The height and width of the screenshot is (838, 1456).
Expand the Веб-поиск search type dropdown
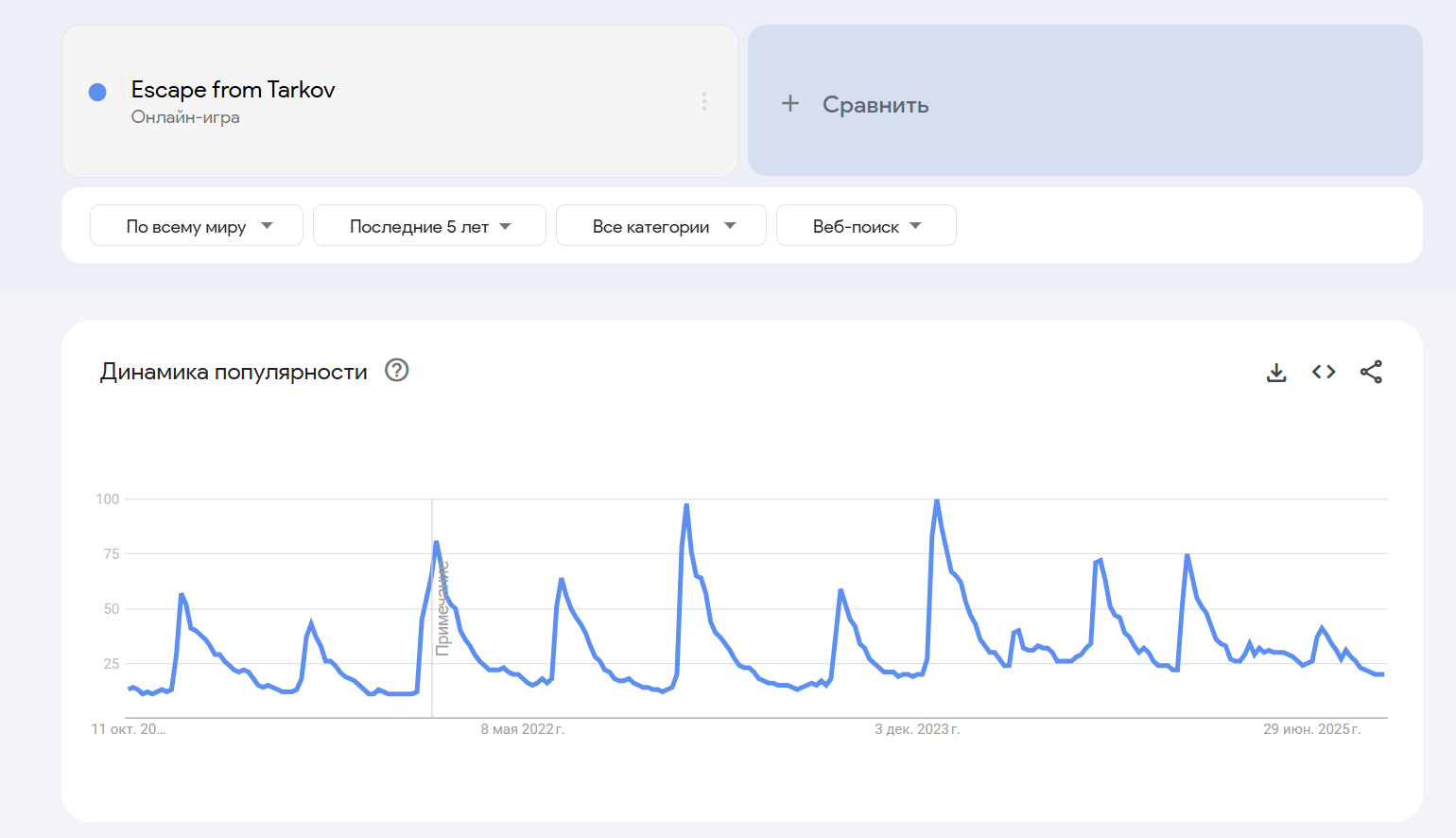pyautogui.click(x=866, y=226)
